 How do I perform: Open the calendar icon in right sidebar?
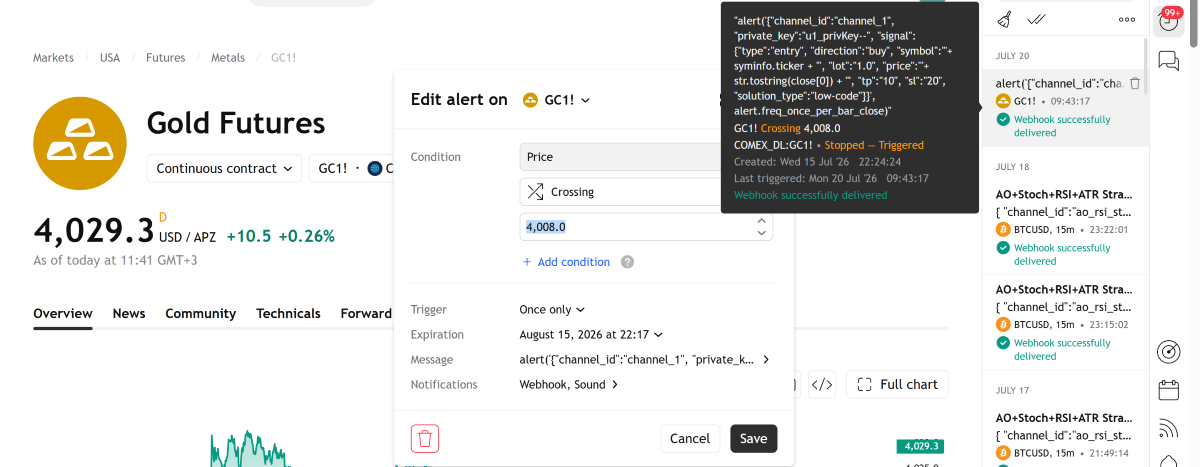[1168, 390]
